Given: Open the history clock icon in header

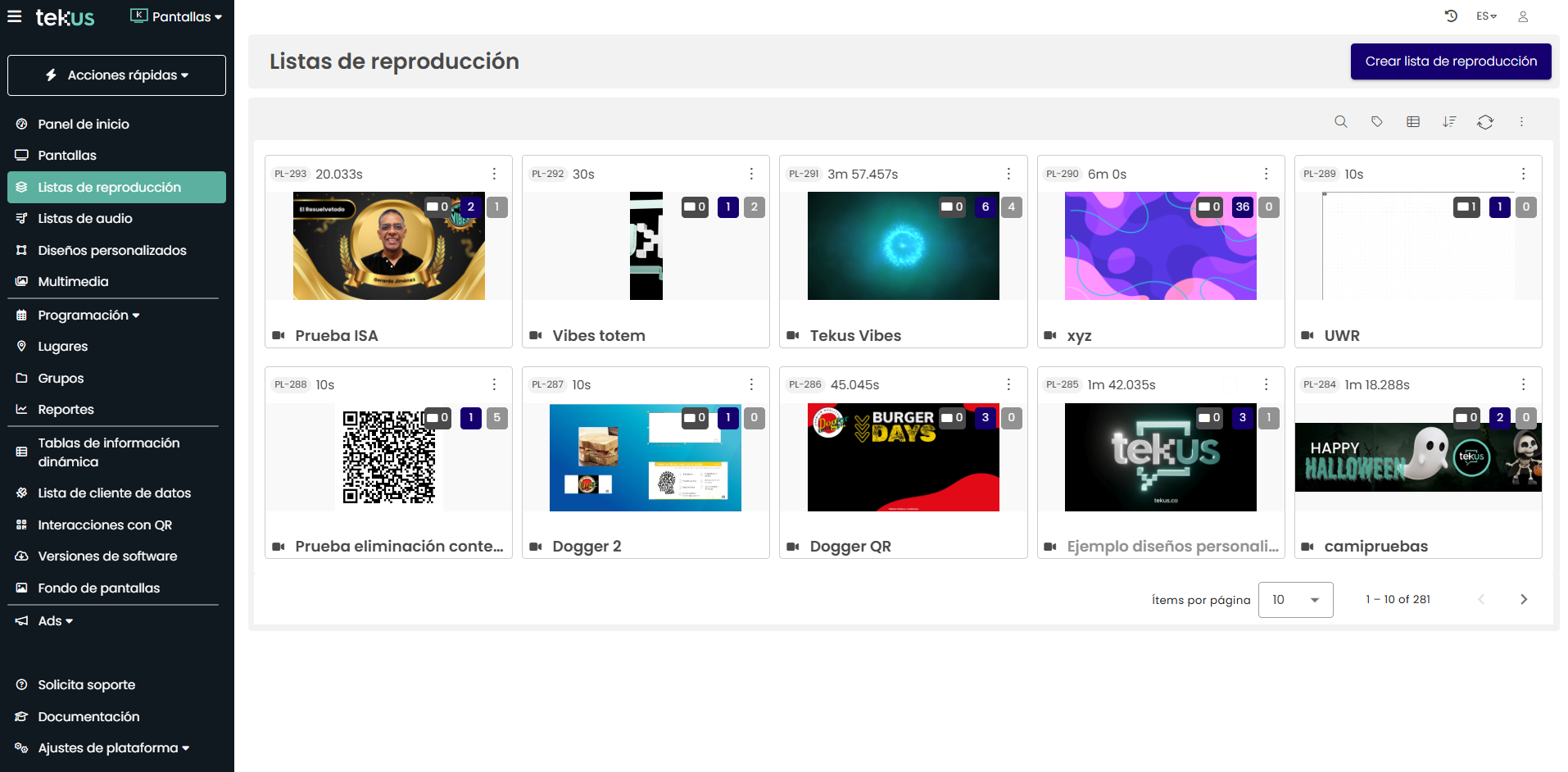Looking at the screenshot, I should coord(1451,16).
